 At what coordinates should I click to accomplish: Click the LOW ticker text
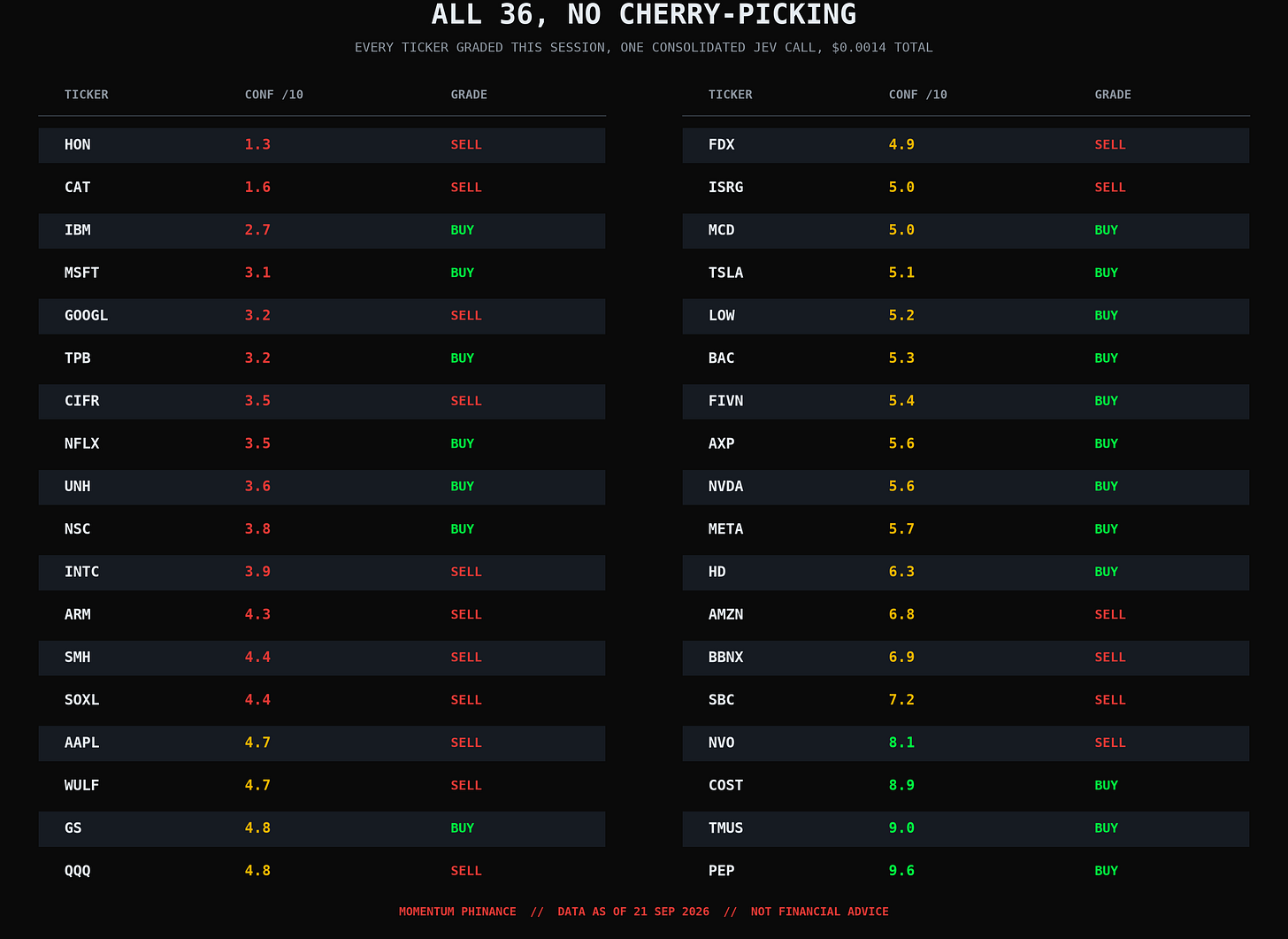(722, 315)
